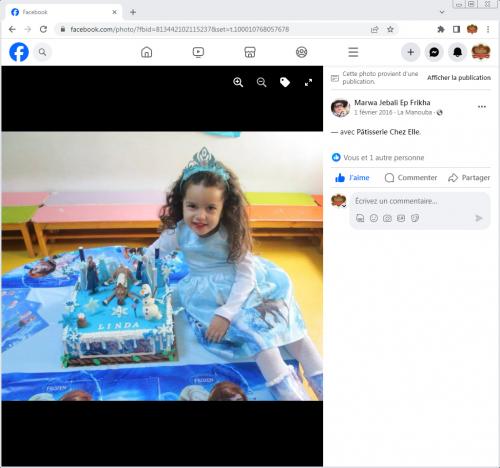Open tab search chevron dropdown
This screenshot has height=468, width=500.
click(x=442, y=12)
